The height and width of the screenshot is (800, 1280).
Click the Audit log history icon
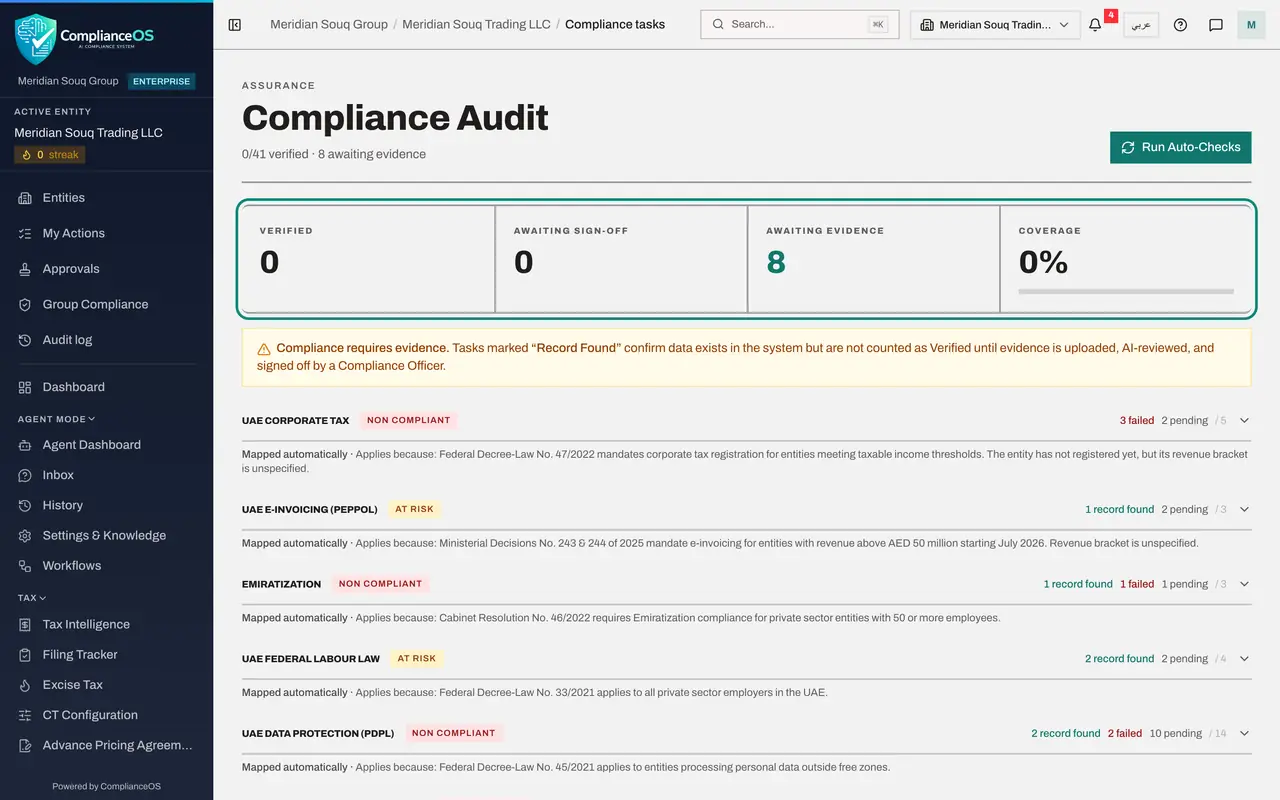pyautogui.click(x=25, y=340)
